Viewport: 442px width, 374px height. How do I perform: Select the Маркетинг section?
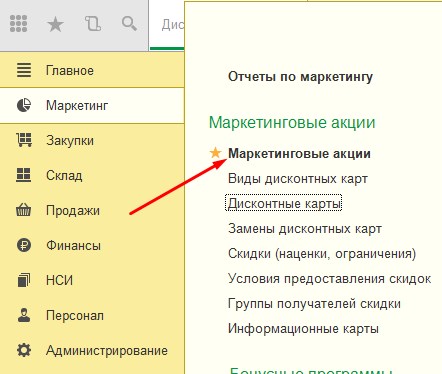point(92,105)
